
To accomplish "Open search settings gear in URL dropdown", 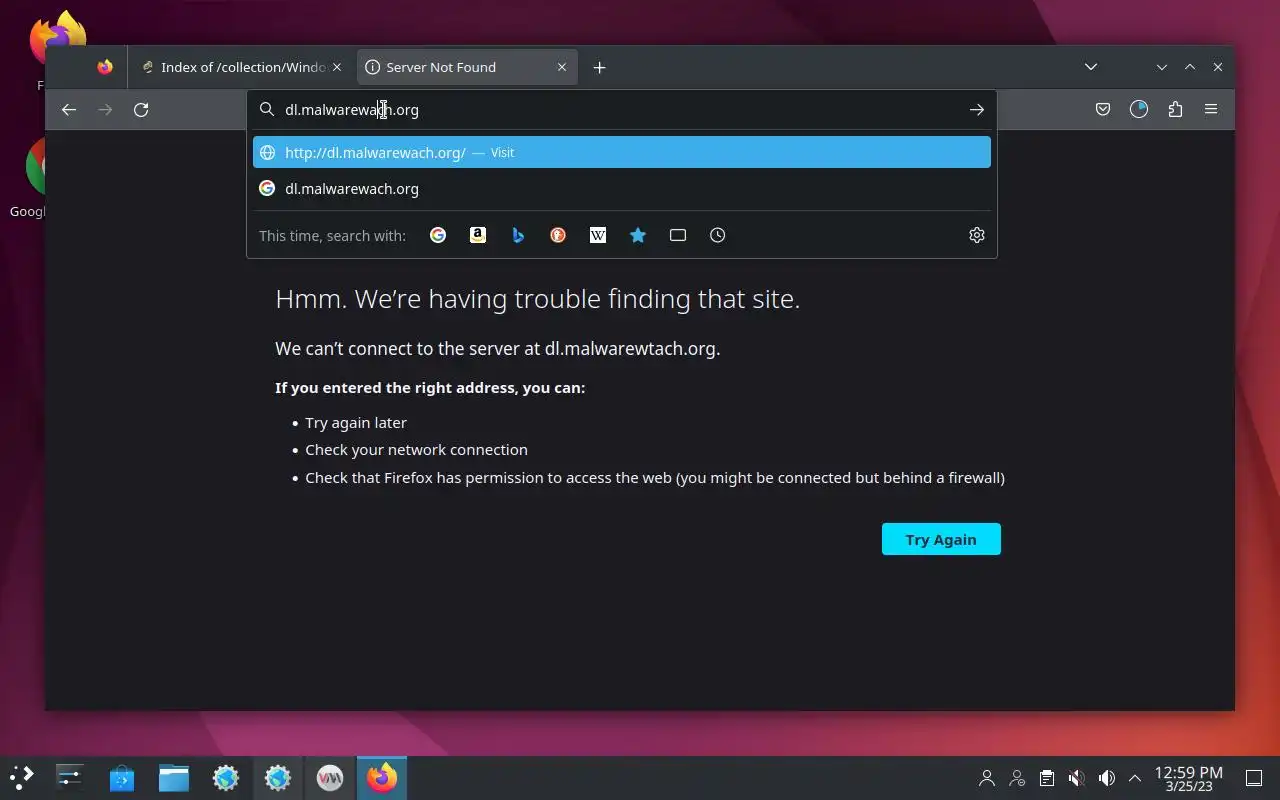I will (977, 235).
